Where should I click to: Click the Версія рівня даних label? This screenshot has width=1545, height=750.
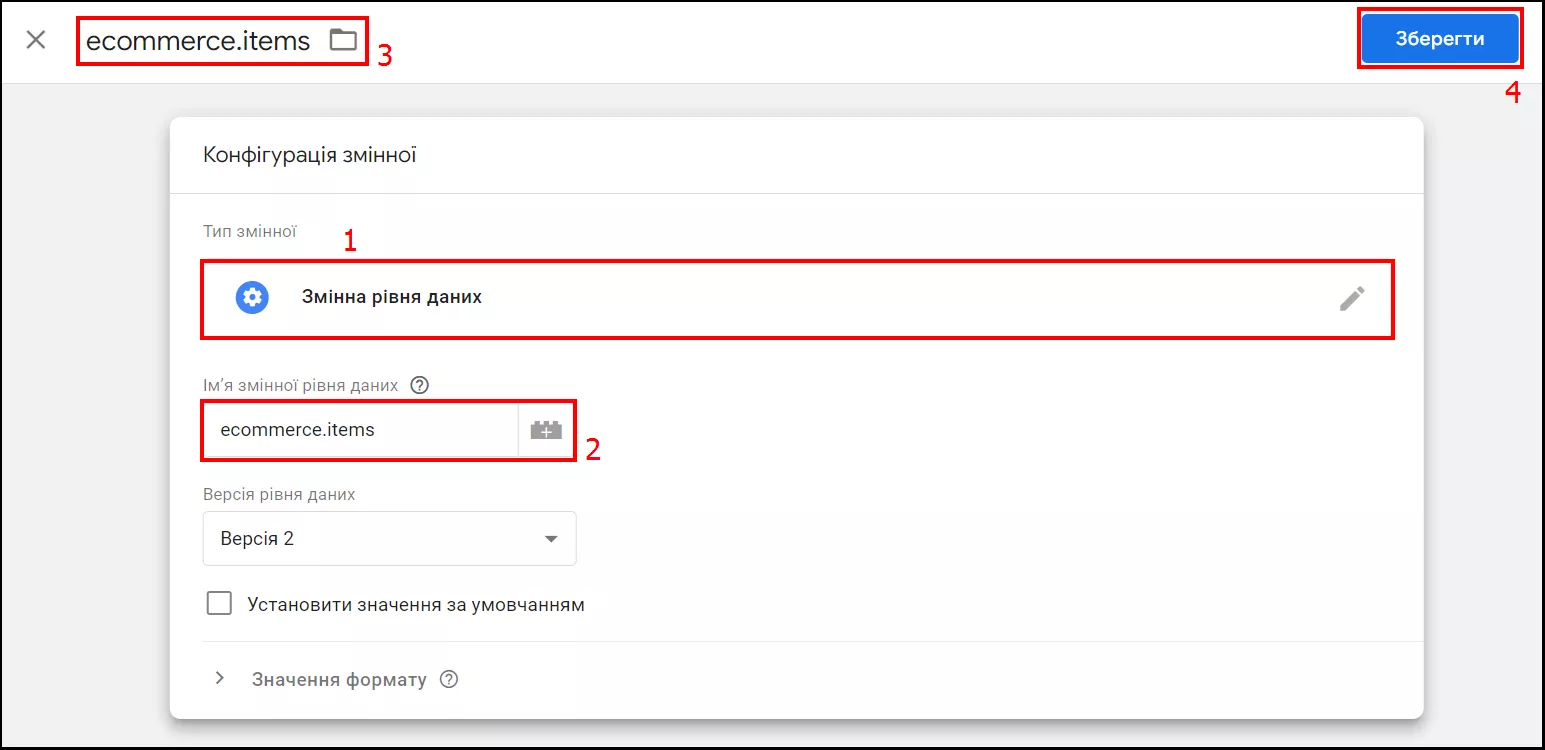click(x=279, y=494)
